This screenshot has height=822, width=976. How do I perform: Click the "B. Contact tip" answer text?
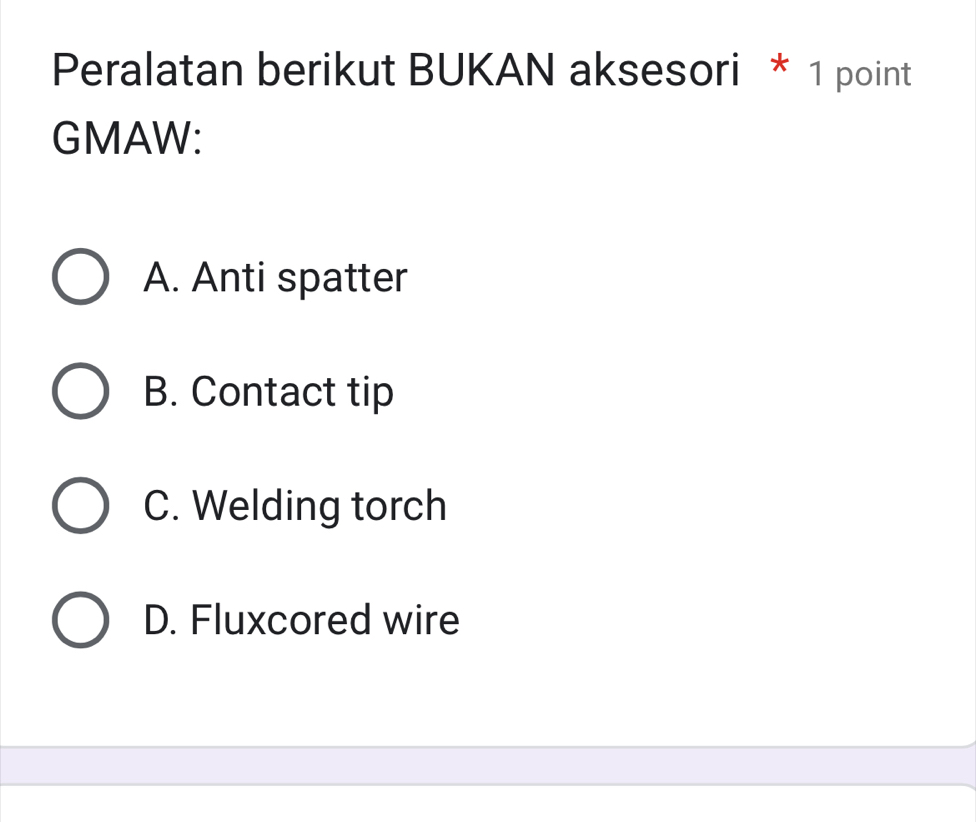click(268, 391)
